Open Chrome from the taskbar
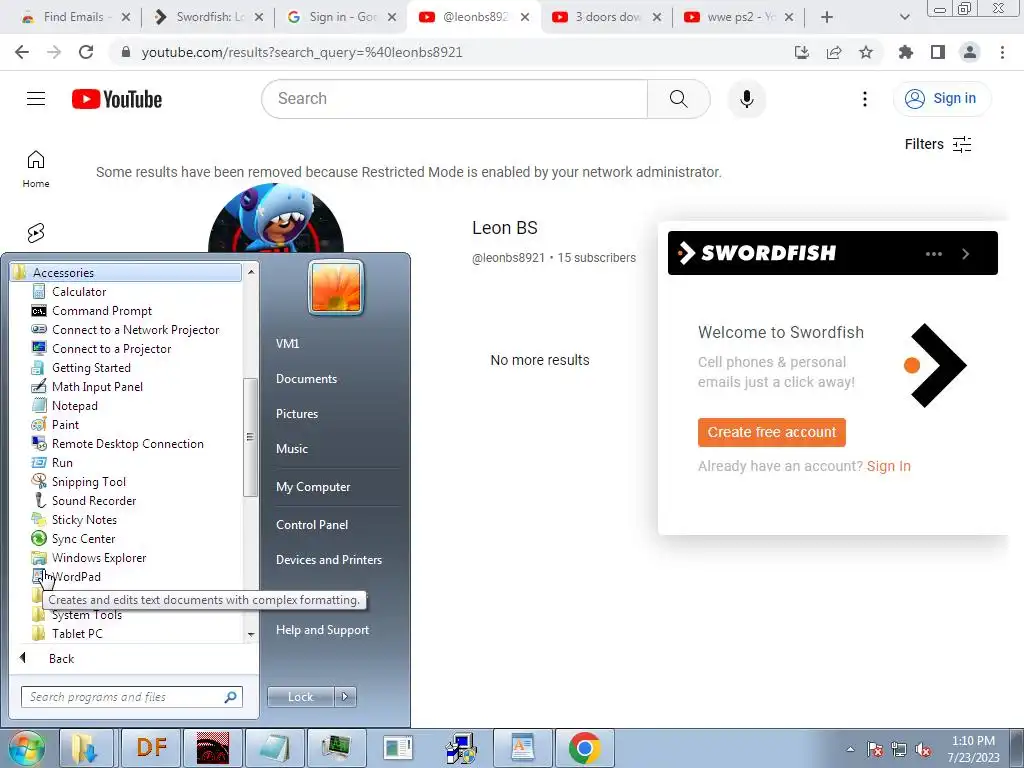The image size is (1024, 768). pyautogui.click(x=584, y=748)
